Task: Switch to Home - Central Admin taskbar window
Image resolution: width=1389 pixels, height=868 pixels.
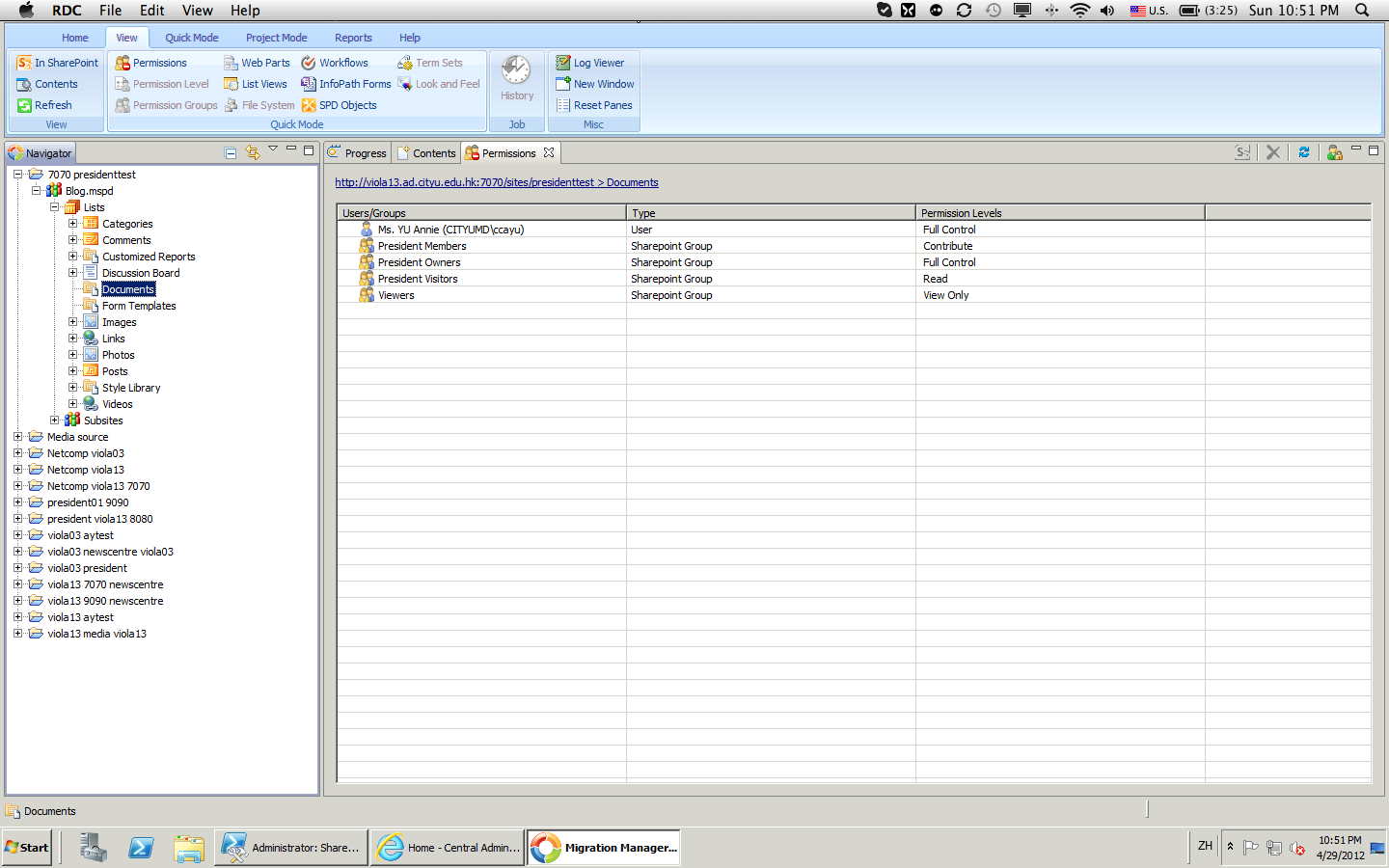Action: point(448,848)
